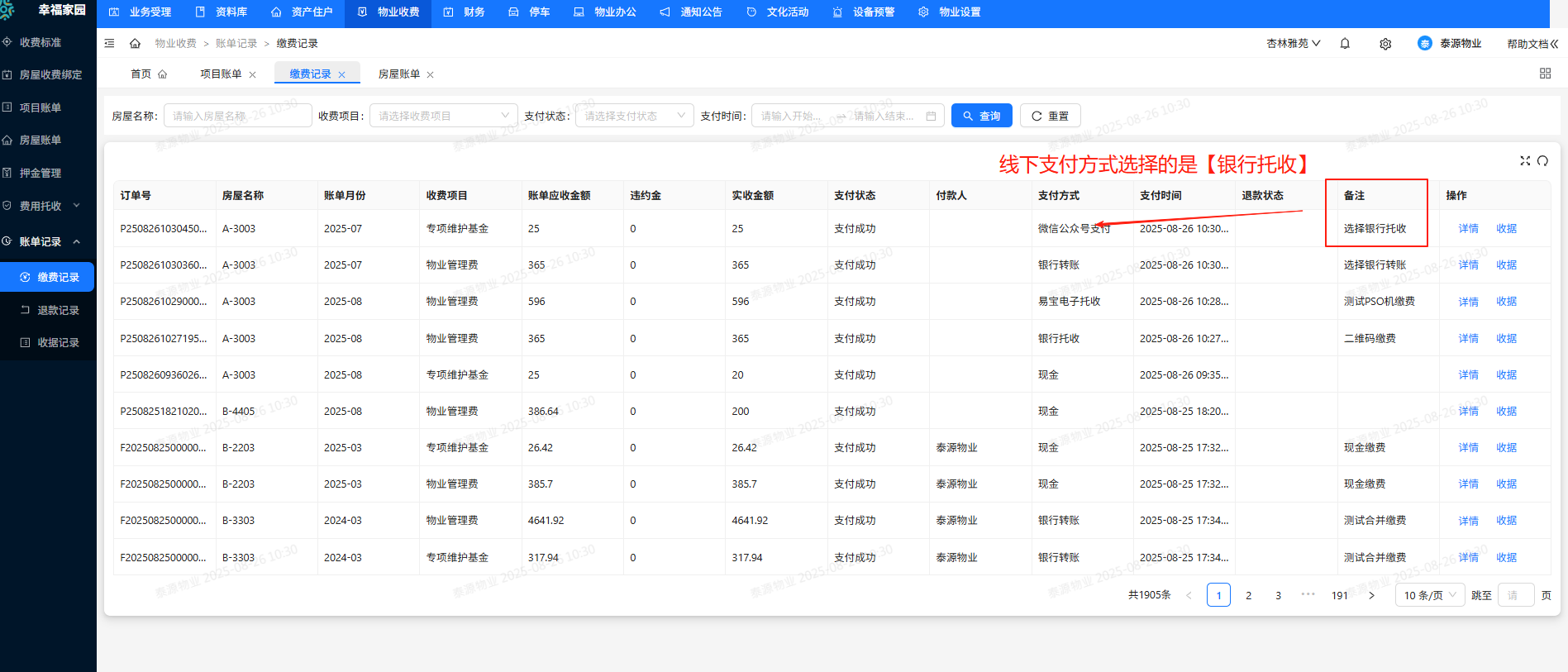This screenshot has width=1568, height=672.
Task: Close the 房屋账单 tab
Action: click(x=430, y=74)
